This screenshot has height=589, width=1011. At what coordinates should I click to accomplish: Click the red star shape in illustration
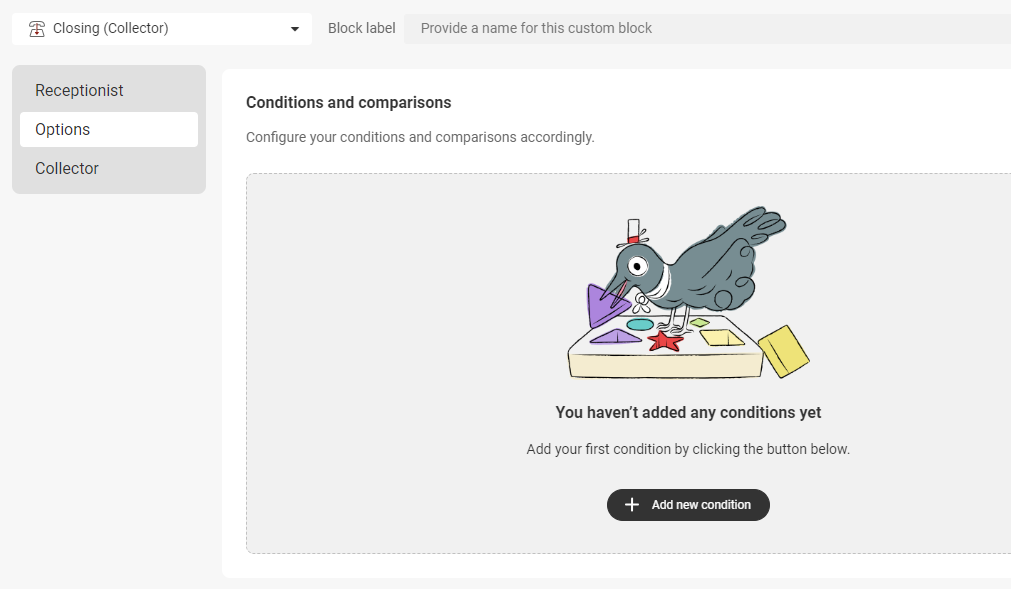tap(665, 341)
